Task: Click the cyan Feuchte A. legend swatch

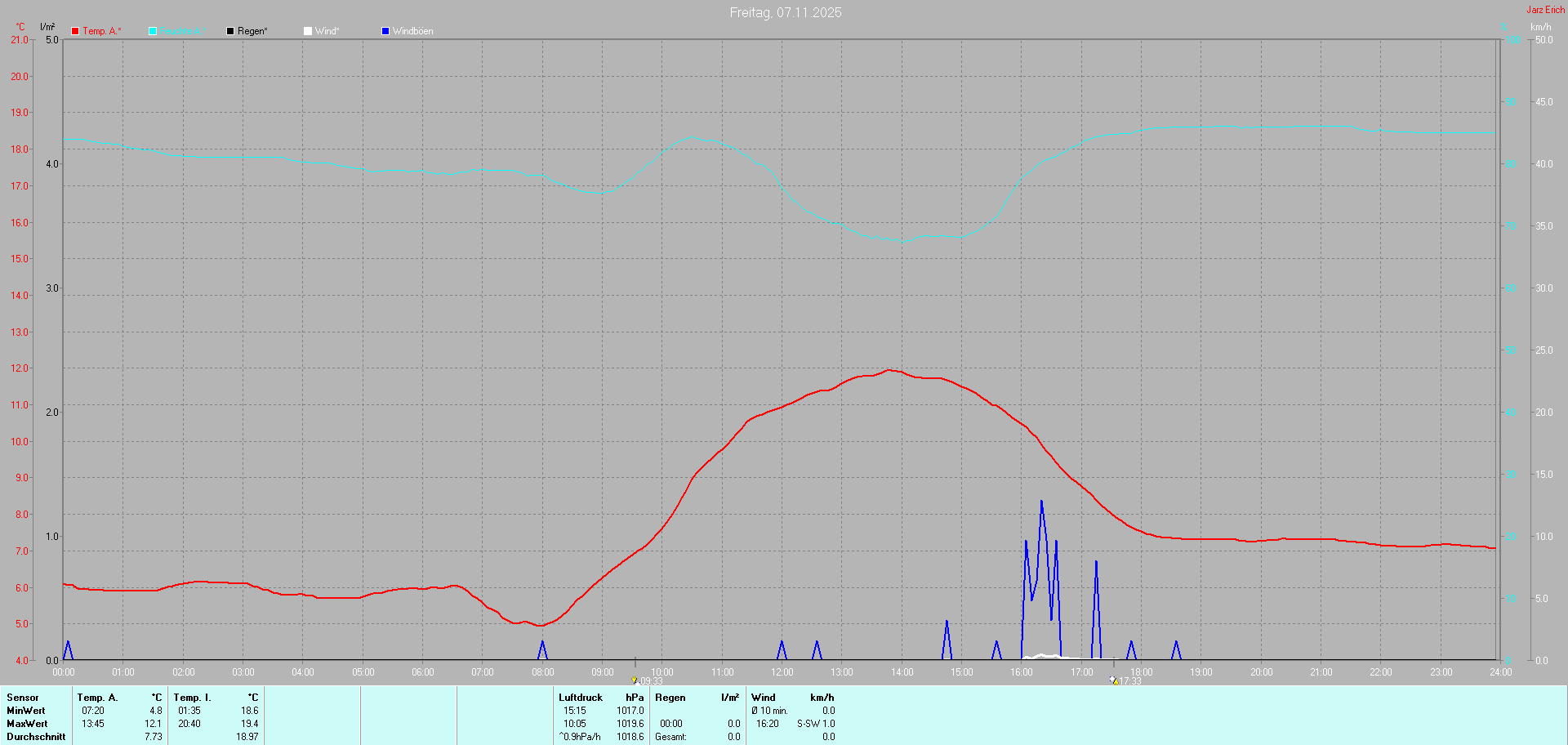Action: click(x=153, y=31)
